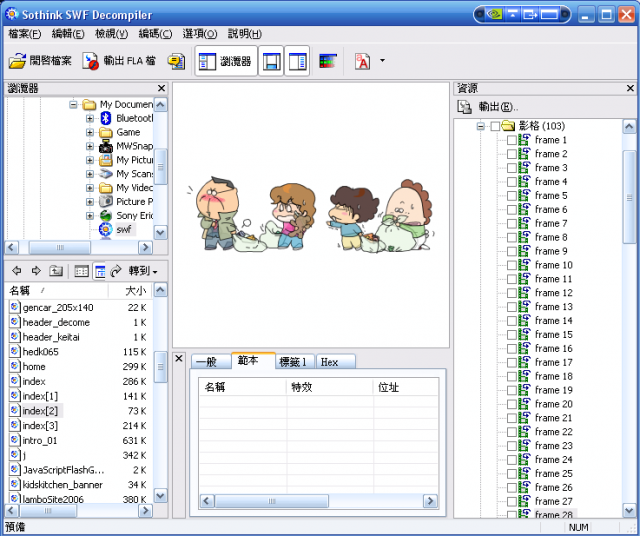This screenshot has width=640, height=536.
Task: Expand the My Videos folder node
Action: tap(90, 188)
